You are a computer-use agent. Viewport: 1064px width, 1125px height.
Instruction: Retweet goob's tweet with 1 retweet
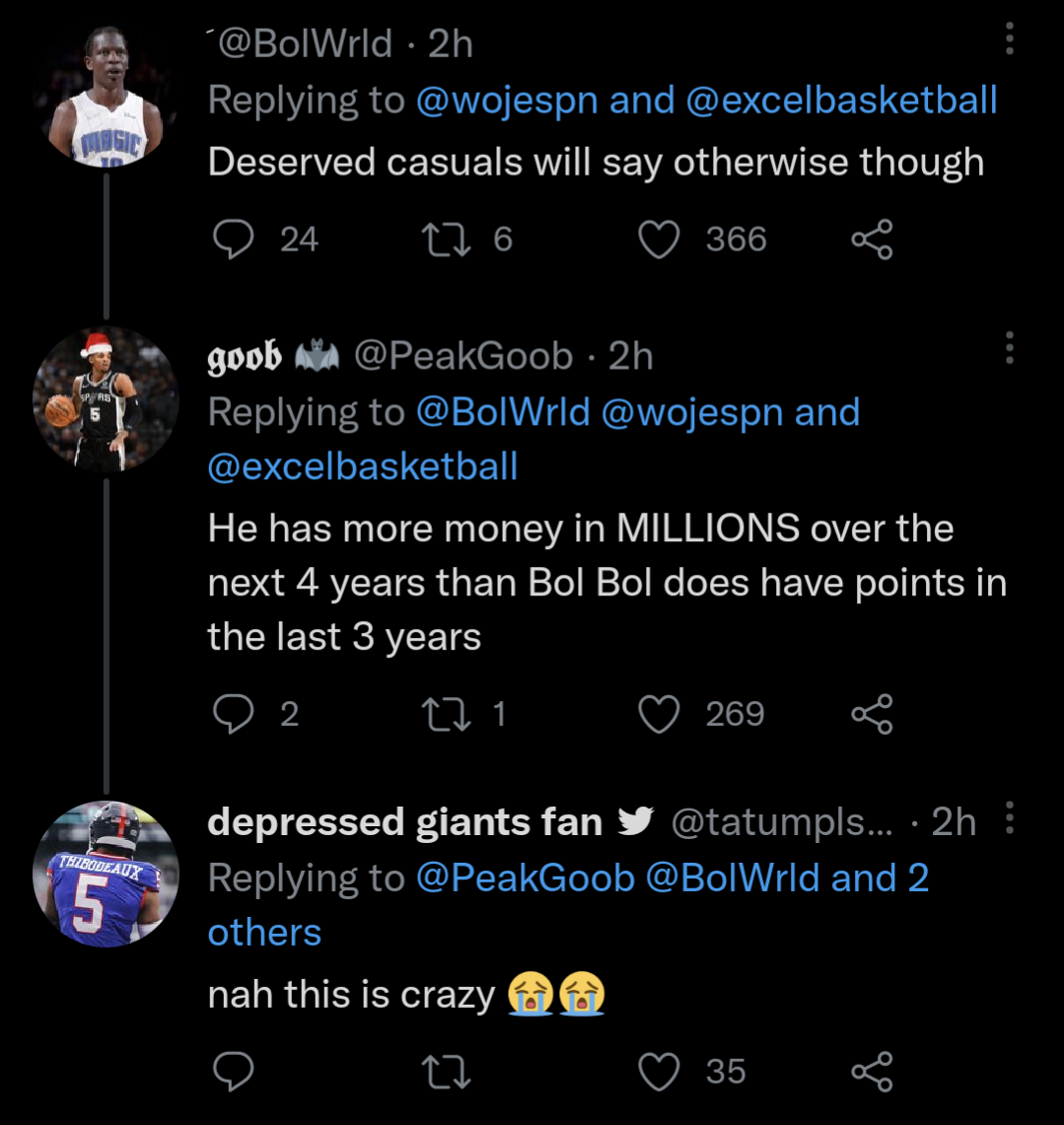coord(446,714)
